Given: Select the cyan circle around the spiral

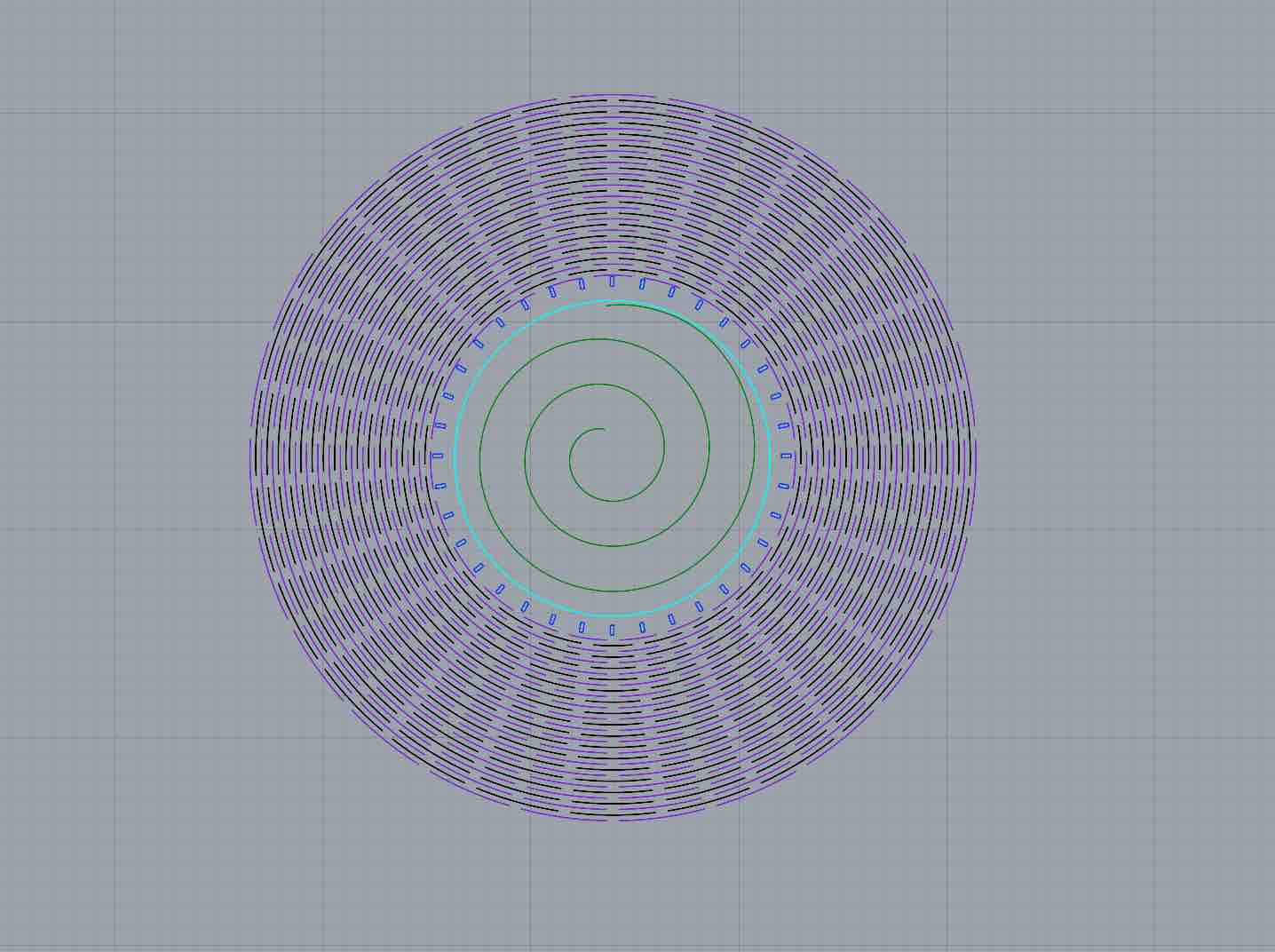Looking at the screenshot, I should 455,458.
